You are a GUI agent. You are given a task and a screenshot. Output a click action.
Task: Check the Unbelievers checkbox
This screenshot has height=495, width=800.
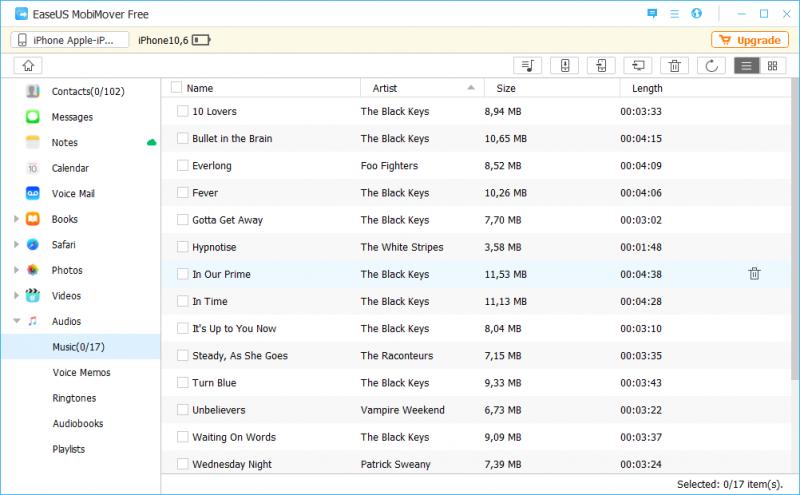(x=182, y=409)
